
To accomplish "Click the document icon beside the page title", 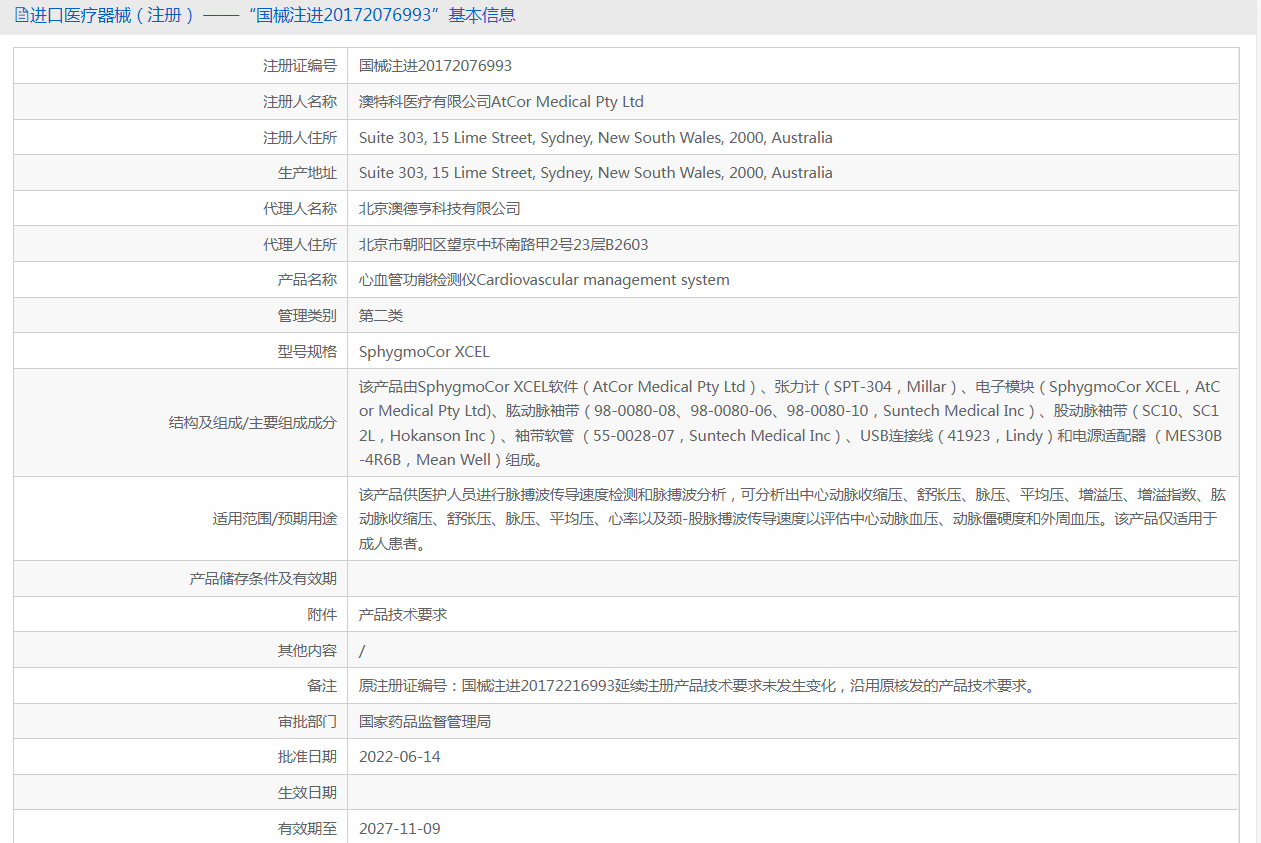I will [x=22, y=15].
